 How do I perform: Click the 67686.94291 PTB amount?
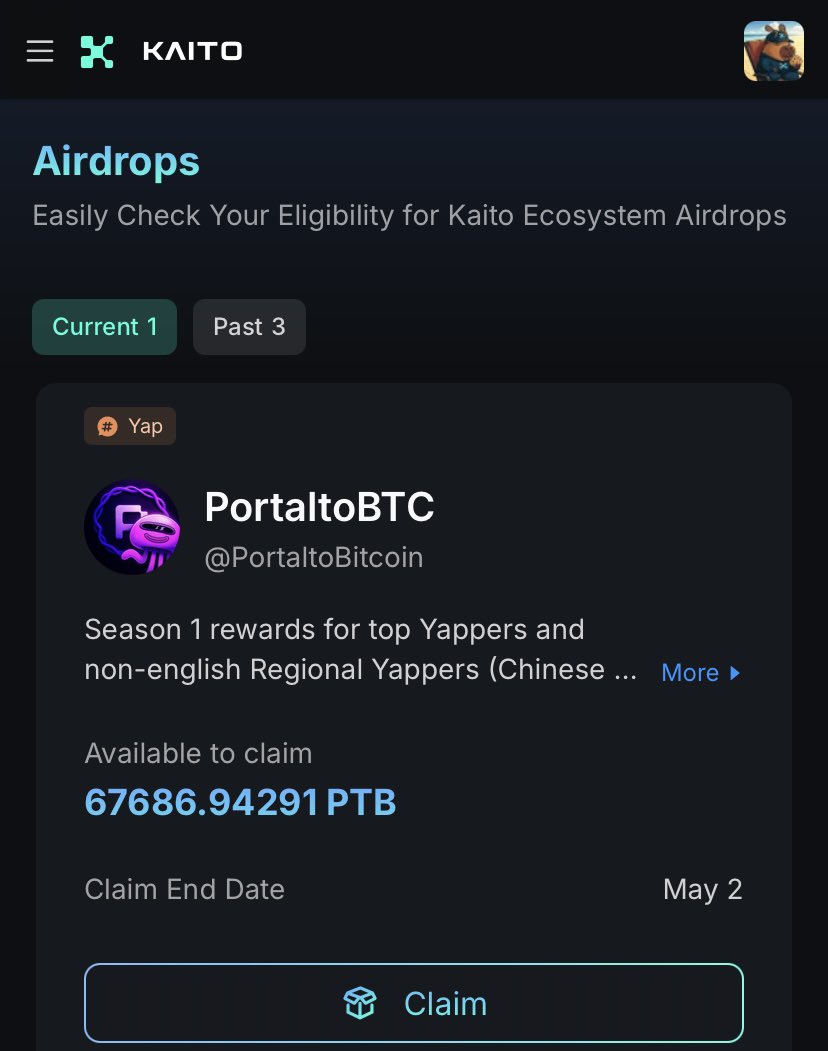(241, 802)
